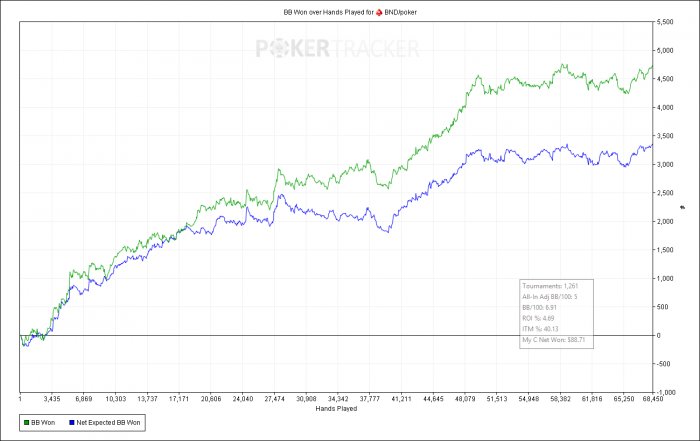The width and height of the screenshot is (700, 441).
Task: Click the 41,211 x-axis tick label
Action: click(x=401, y=399)
